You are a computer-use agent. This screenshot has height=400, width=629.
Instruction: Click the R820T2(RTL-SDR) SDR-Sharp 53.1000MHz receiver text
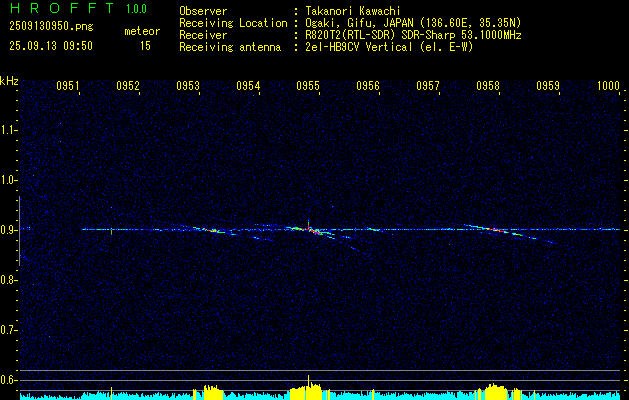[413, 35]
